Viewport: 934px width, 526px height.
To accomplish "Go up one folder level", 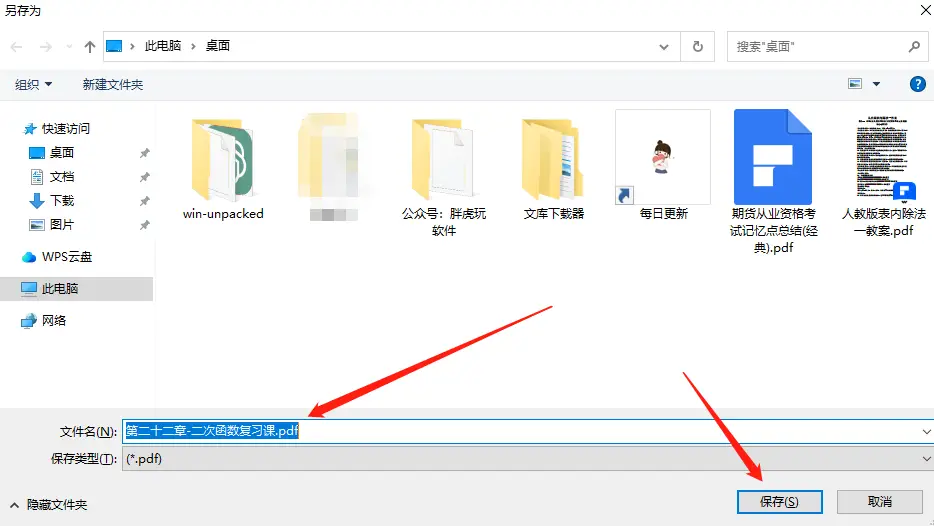I will pyautogui.click(x=89, y=46).
